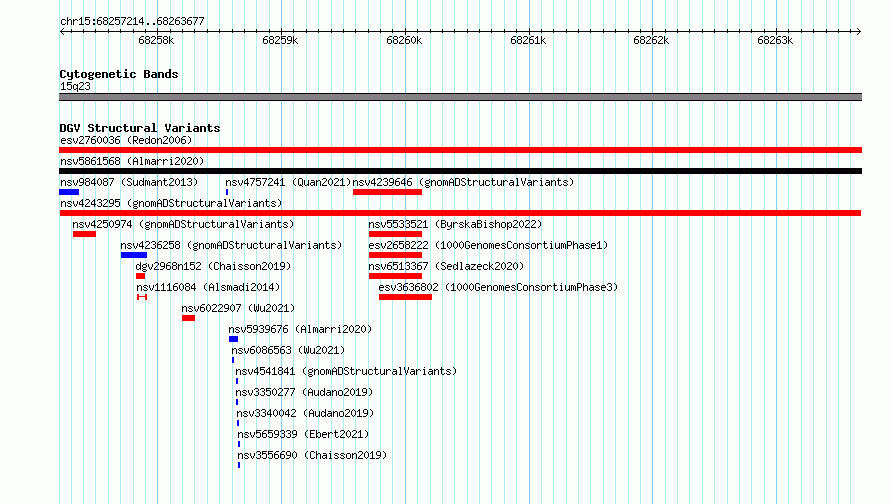Click the esv2760036 (Redon2006) variant label

pyautogui.click(x=126, y=140)
